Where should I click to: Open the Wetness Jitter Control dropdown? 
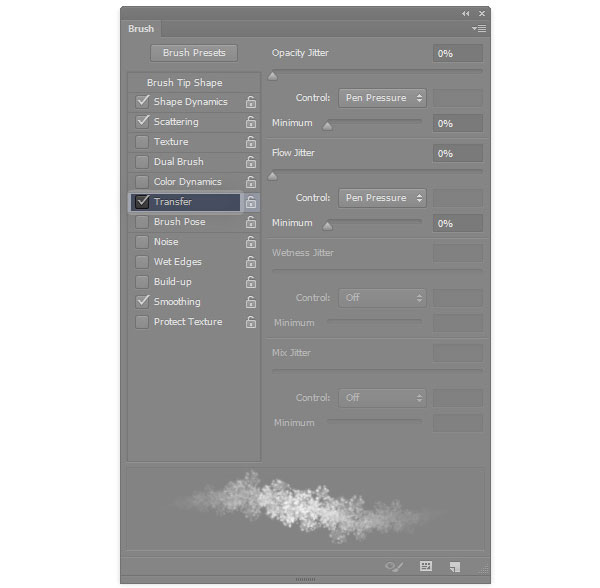(x=382, y=298)
